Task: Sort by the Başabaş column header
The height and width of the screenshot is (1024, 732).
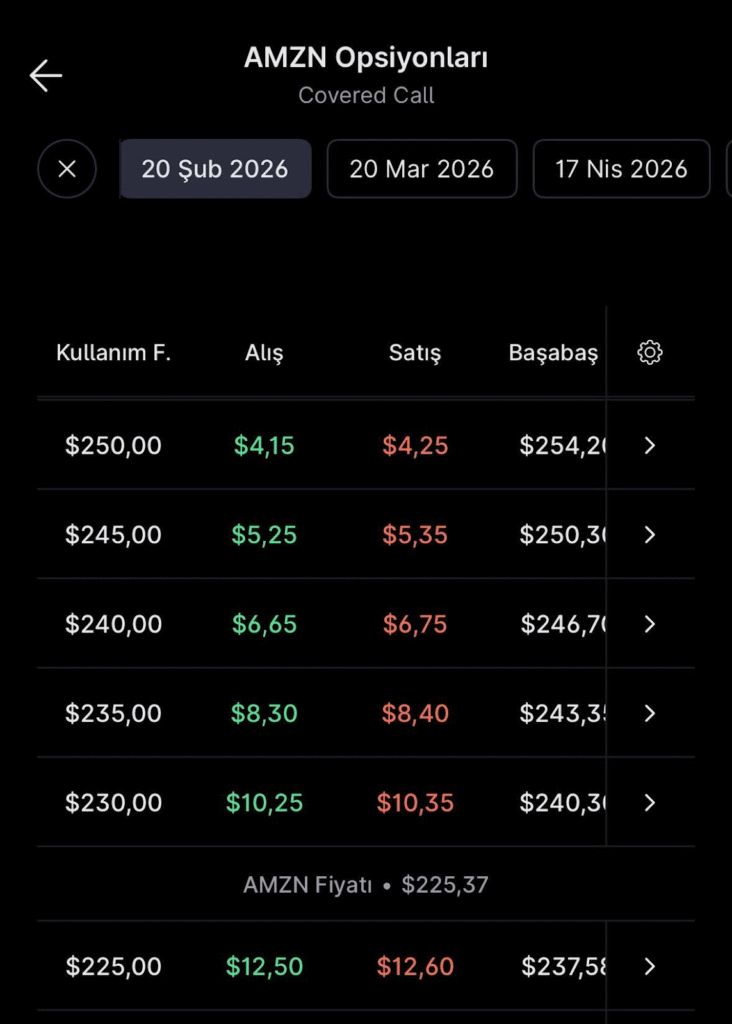Action: 553,353
